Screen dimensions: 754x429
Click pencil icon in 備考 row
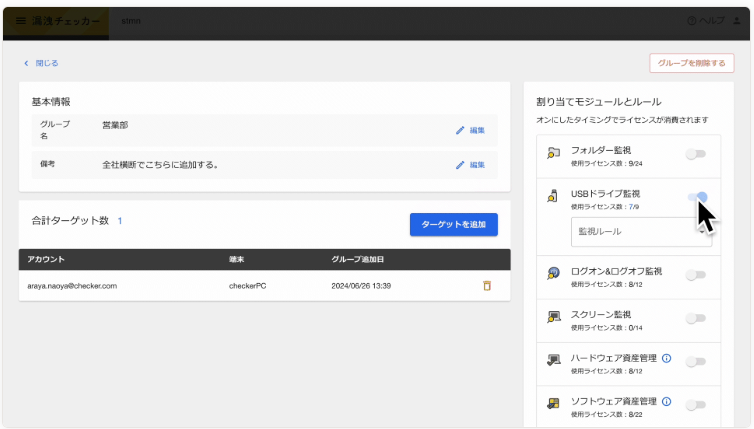[x=460, y=165]
